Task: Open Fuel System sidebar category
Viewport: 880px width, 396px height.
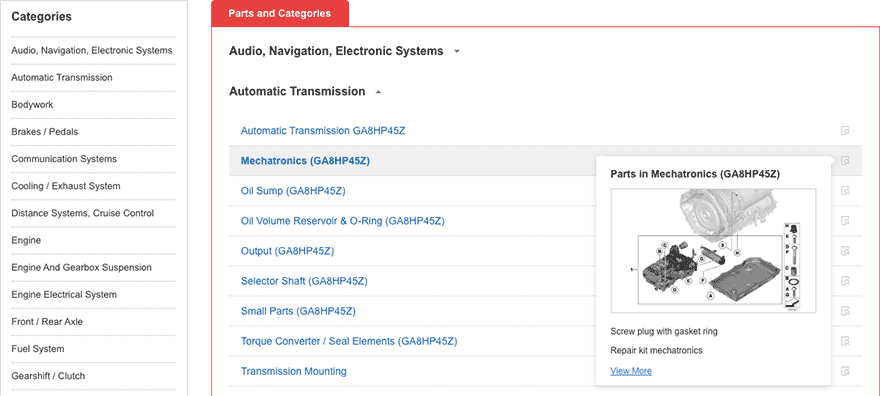Action: 38,349
